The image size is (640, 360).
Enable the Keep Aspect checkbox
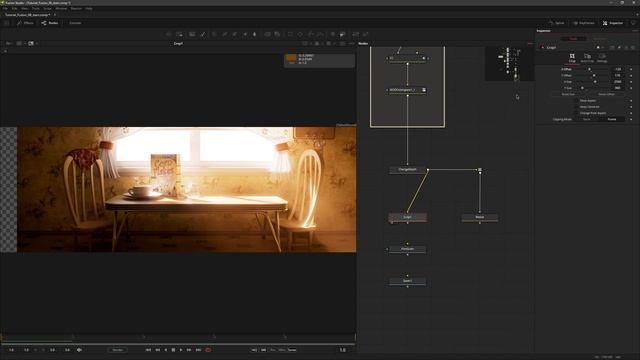tap(577, 100)
